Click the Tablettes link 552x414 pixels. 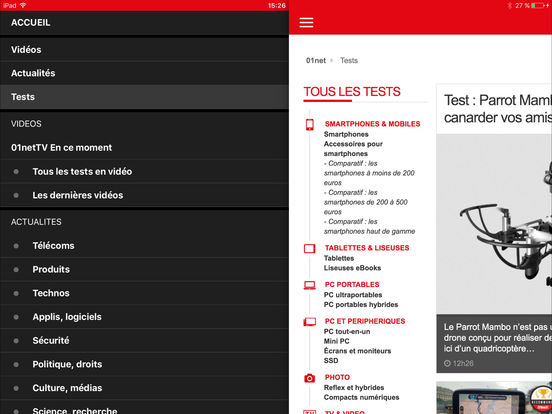click(x=339, y=258)
